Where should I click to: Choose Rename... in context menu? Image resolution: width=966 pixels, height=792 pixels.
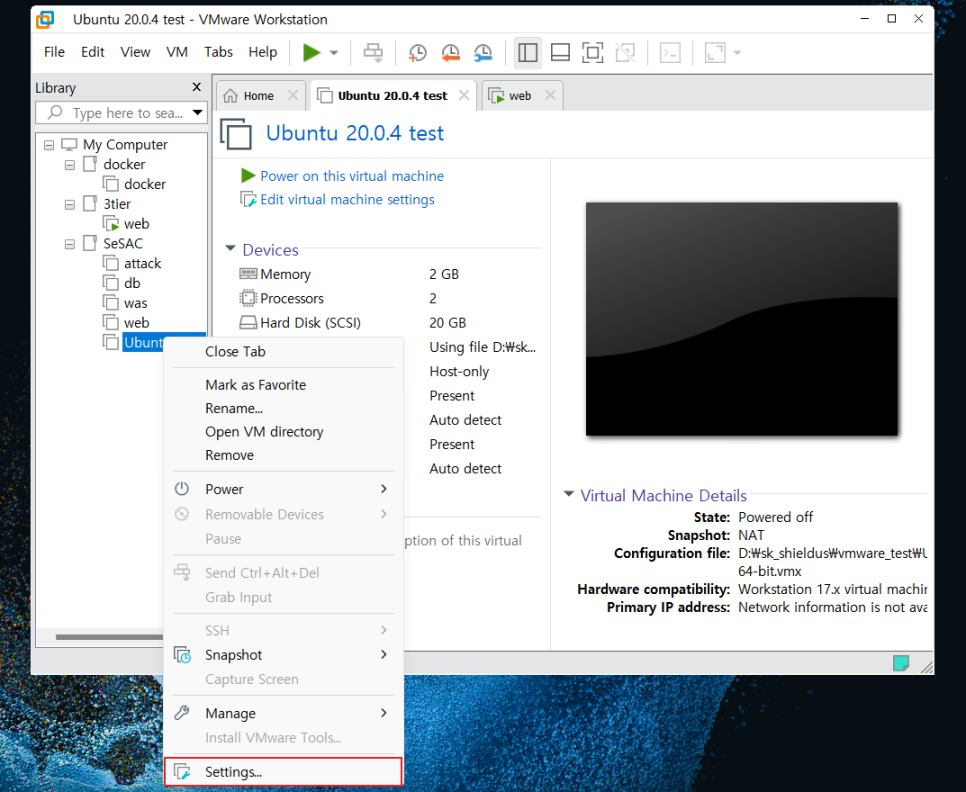point(283,408)
